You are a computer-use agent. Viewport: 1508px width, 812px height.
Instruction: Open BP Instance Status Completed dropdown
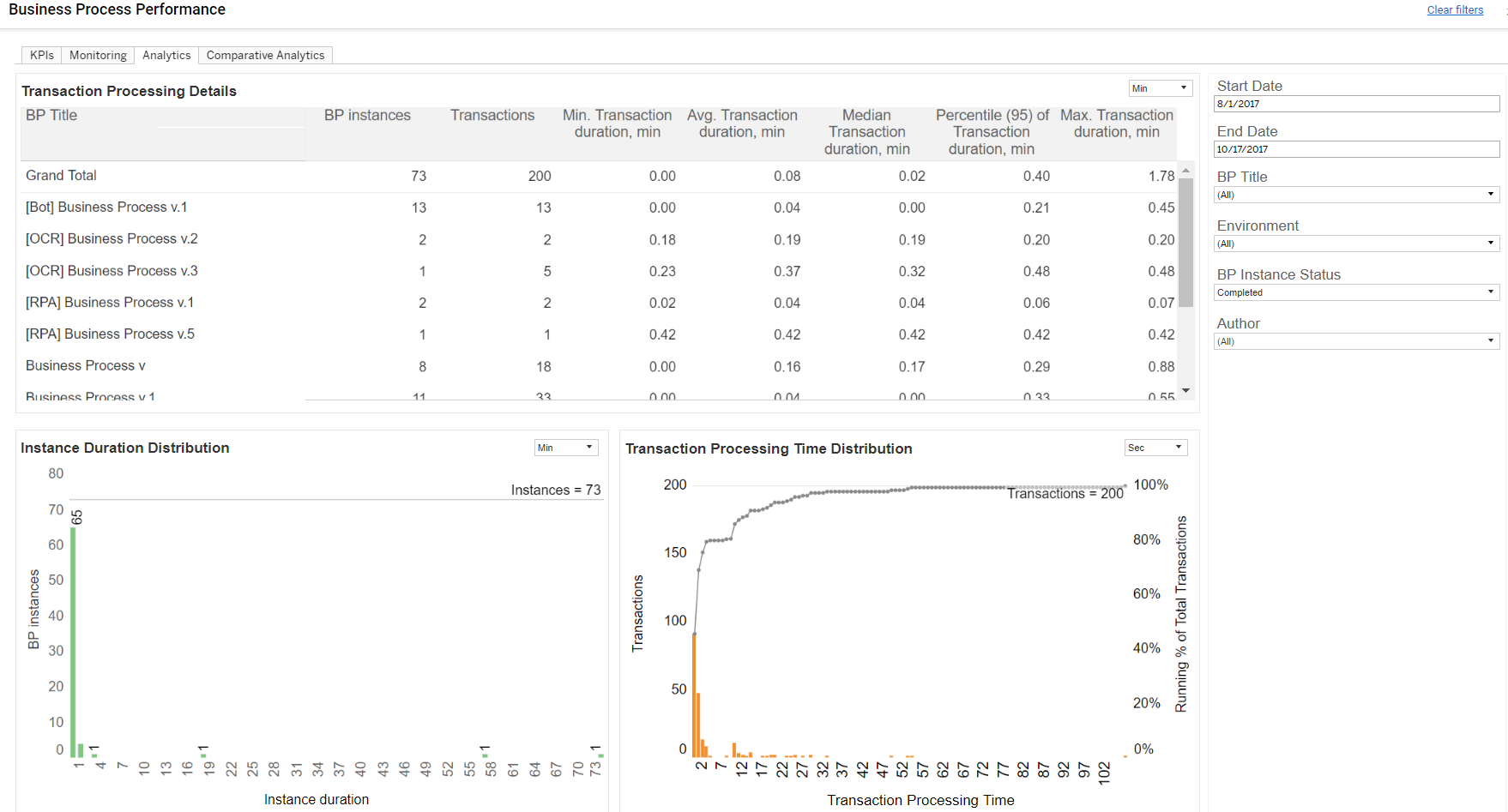1356,292
